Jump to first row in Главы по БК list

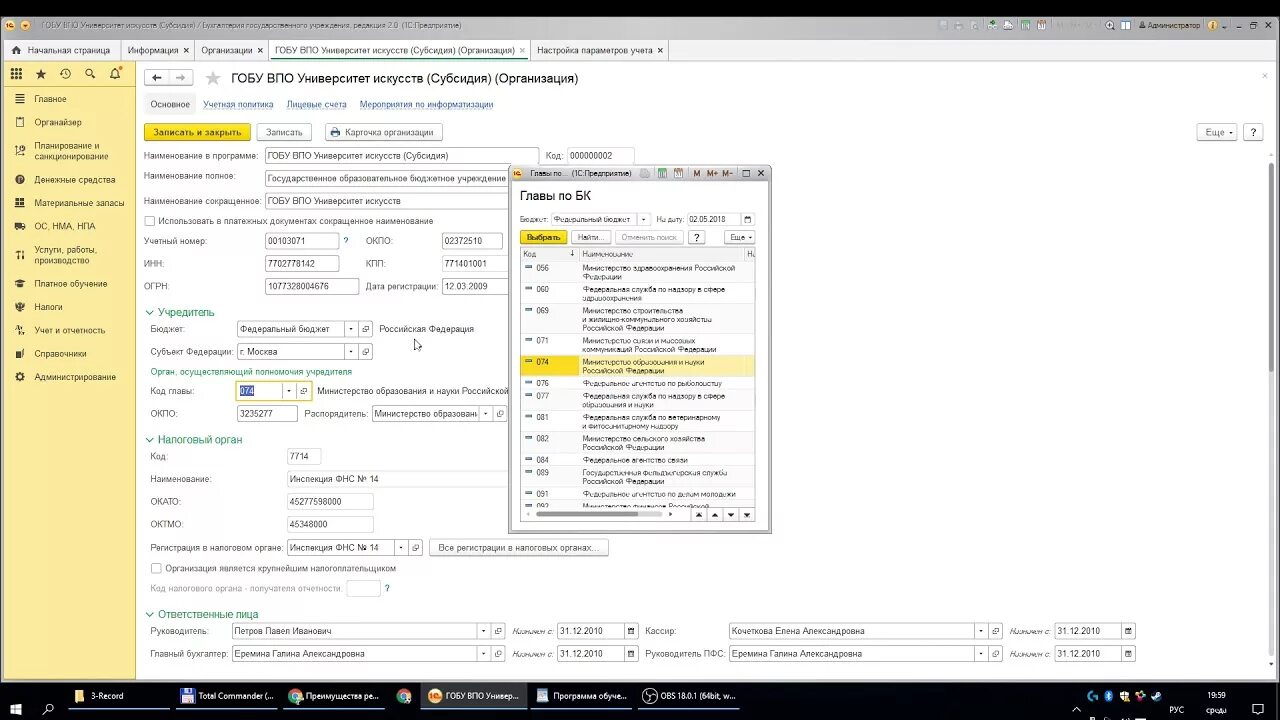click(700, 515)
